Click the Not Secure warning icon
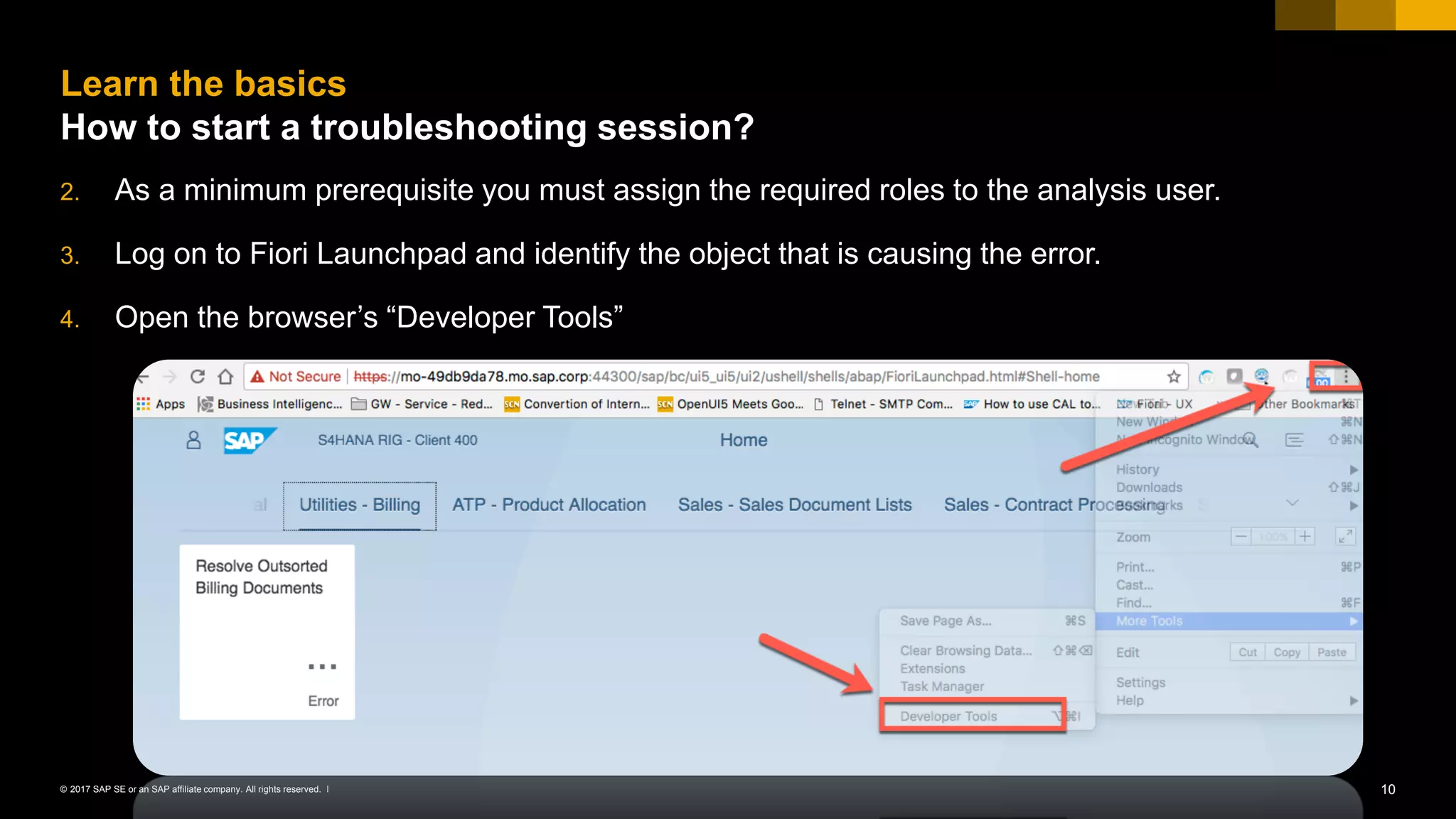 257,376
